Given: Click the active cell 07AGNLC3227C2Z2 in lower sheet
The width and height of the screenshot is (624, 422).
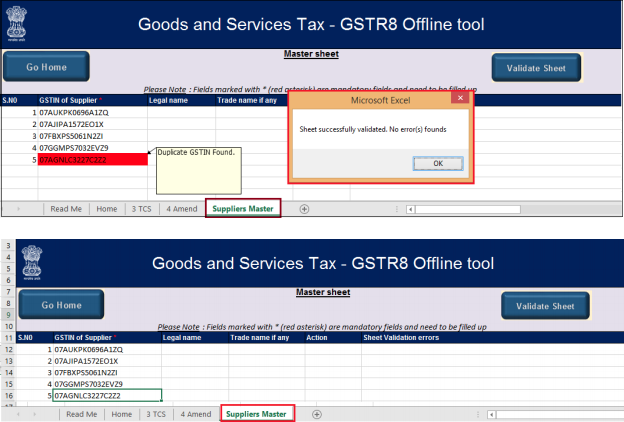Looking at the screenshot, I should click(x=107, y=395).
